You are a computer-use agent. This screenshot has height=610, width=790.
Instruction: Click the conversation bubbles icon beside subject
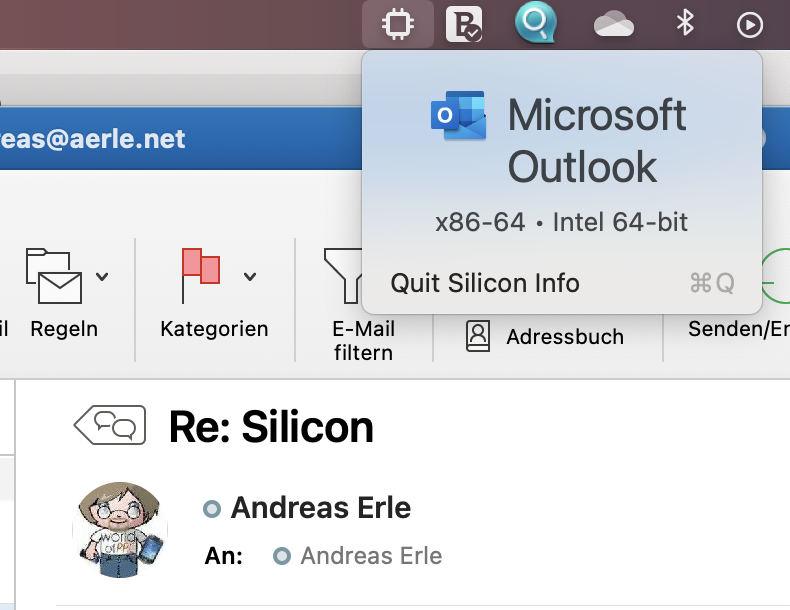tap(110, 426)
